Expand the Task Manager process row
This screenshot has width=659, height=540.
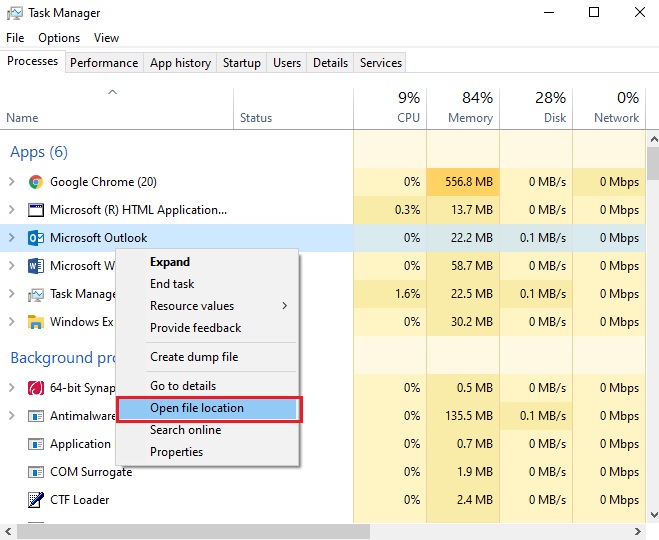tap(12, 294)
